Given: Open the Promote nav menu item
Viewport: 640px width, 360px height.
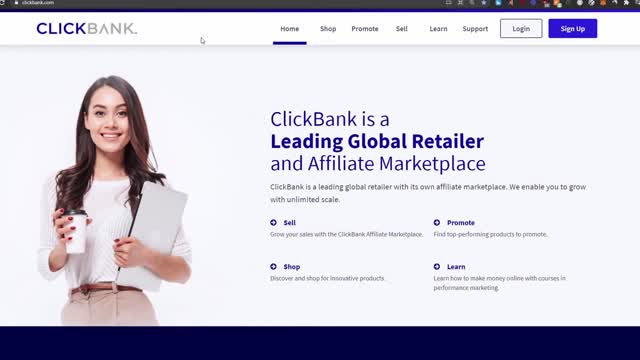Looking at the screenshot, I should [x=364, y=29].
